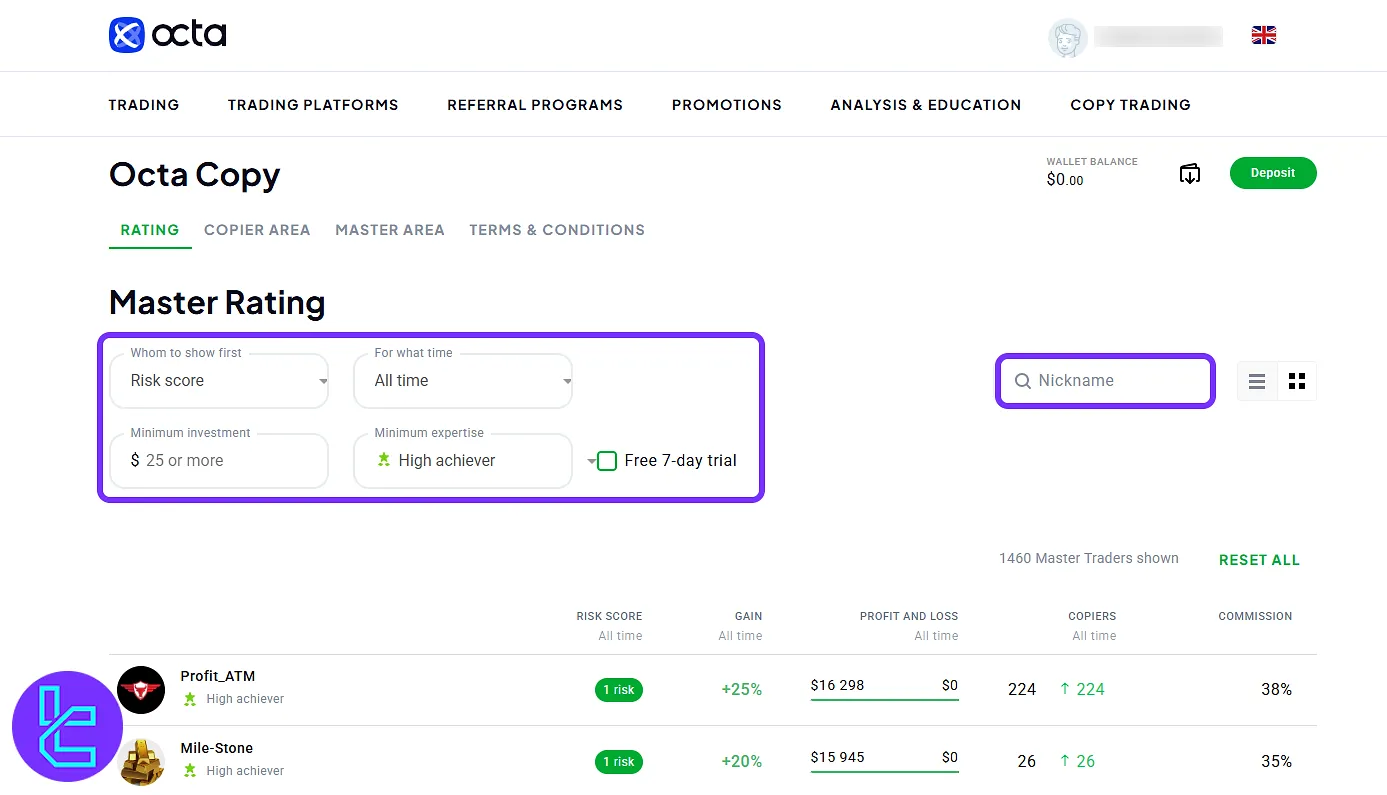
Task: Open the Promotions menu
Action: (727, 104)
